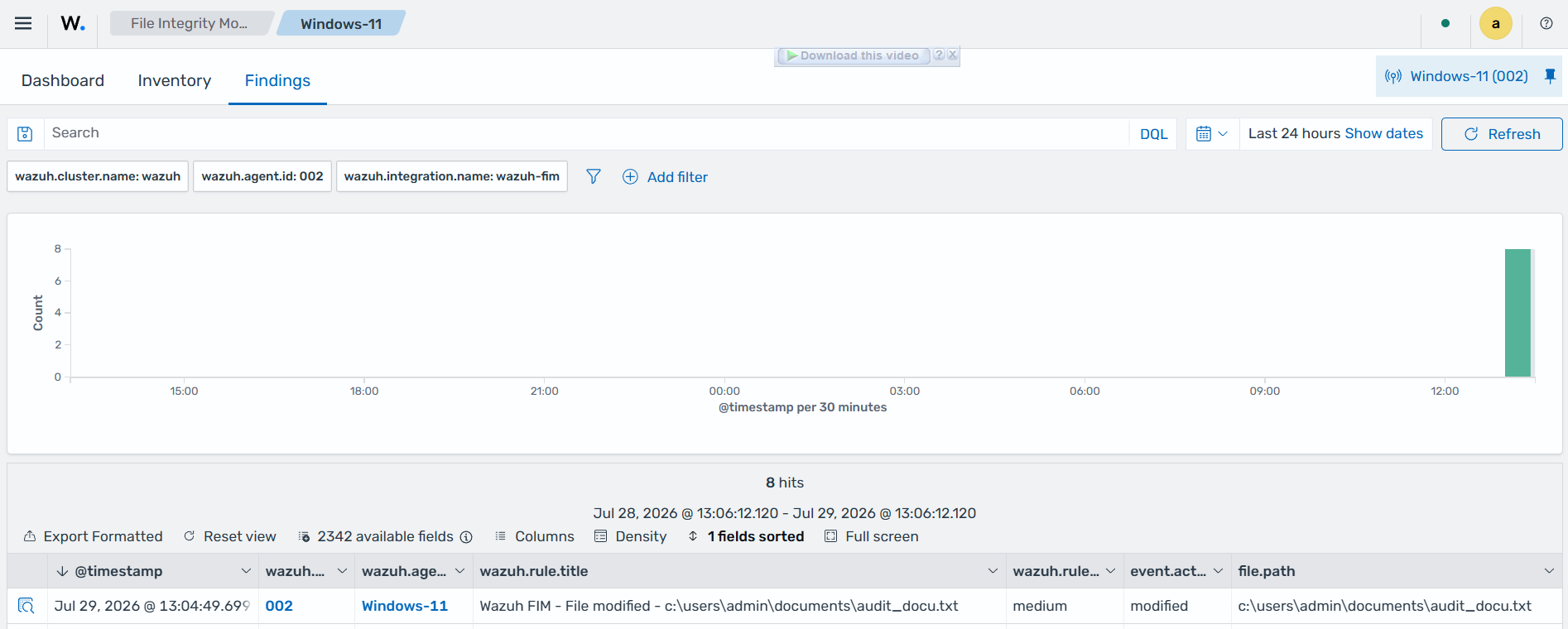
Task: Click the saved query disk icon
Action: [x=25, y=133]
